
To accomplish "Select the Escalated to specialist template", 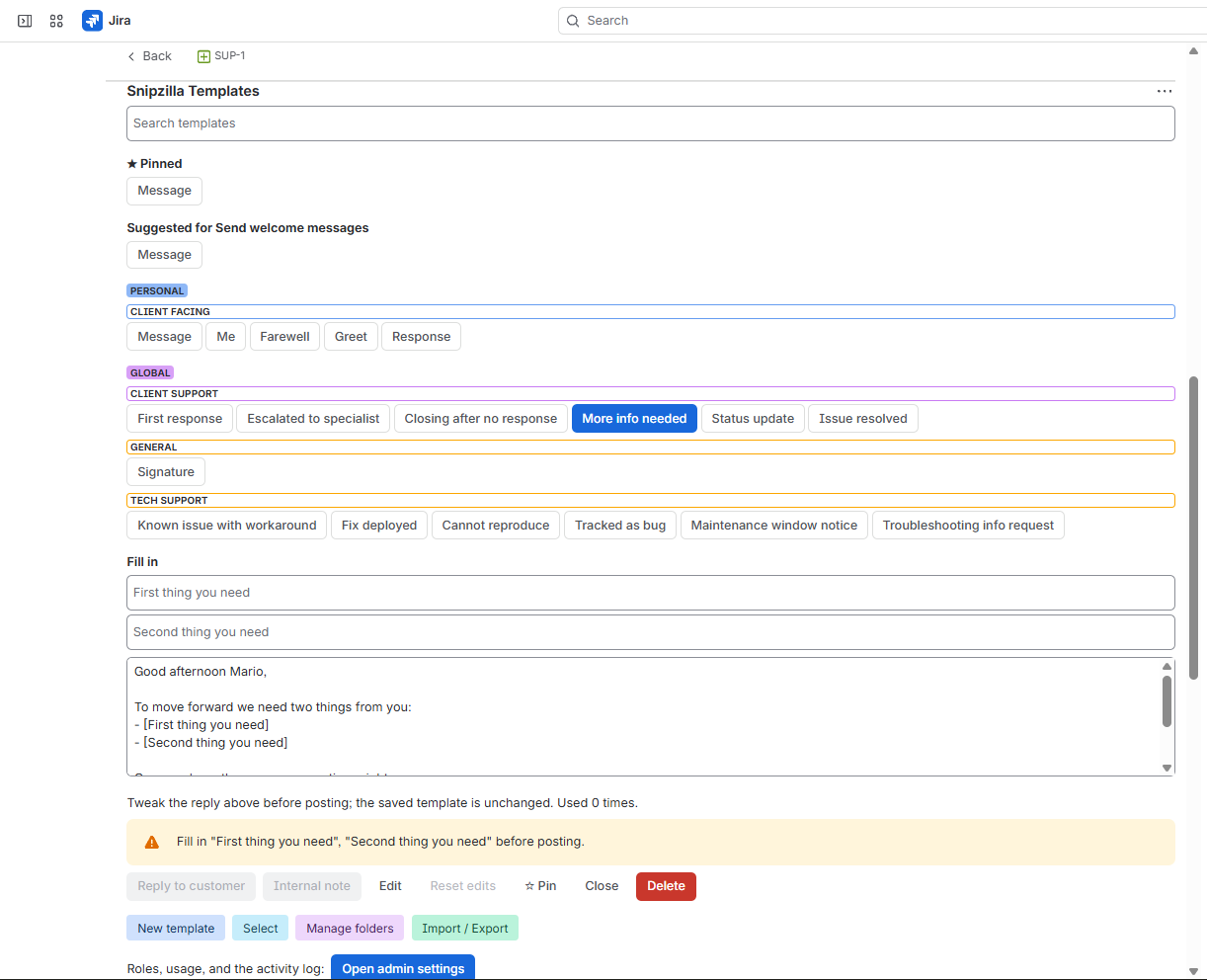I will pyautogui.click(x=313, y=419).
